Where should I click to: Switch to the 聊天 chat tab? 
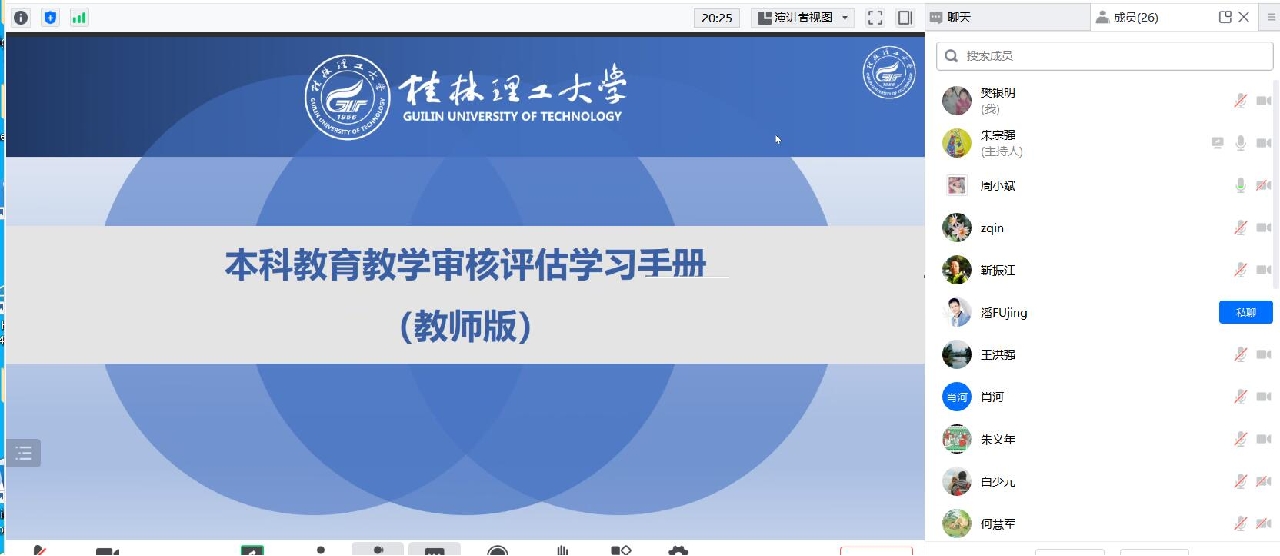tap(1007, 17)
